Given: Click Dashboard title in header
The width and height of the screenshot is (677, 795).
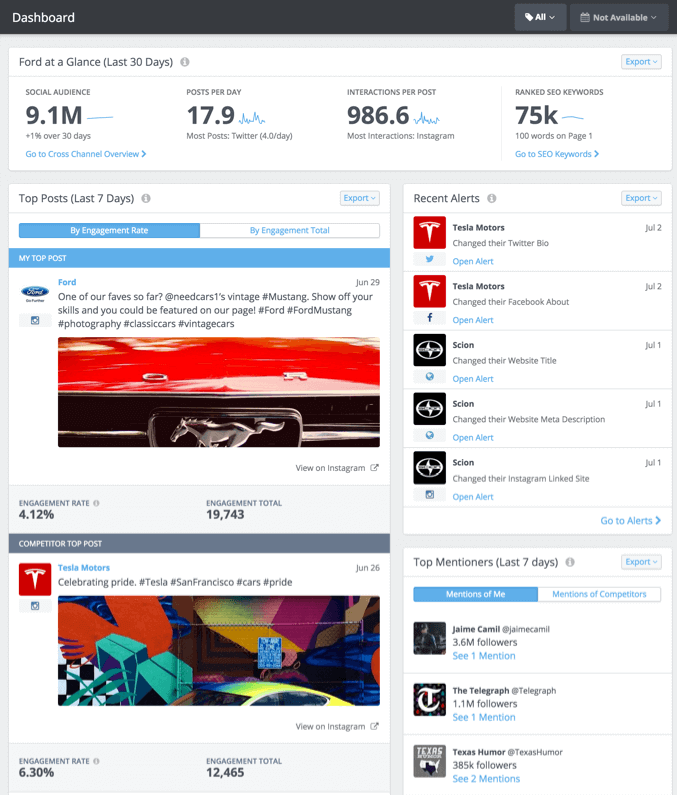Looking at the screenshot, I should [x=43, y=18].
